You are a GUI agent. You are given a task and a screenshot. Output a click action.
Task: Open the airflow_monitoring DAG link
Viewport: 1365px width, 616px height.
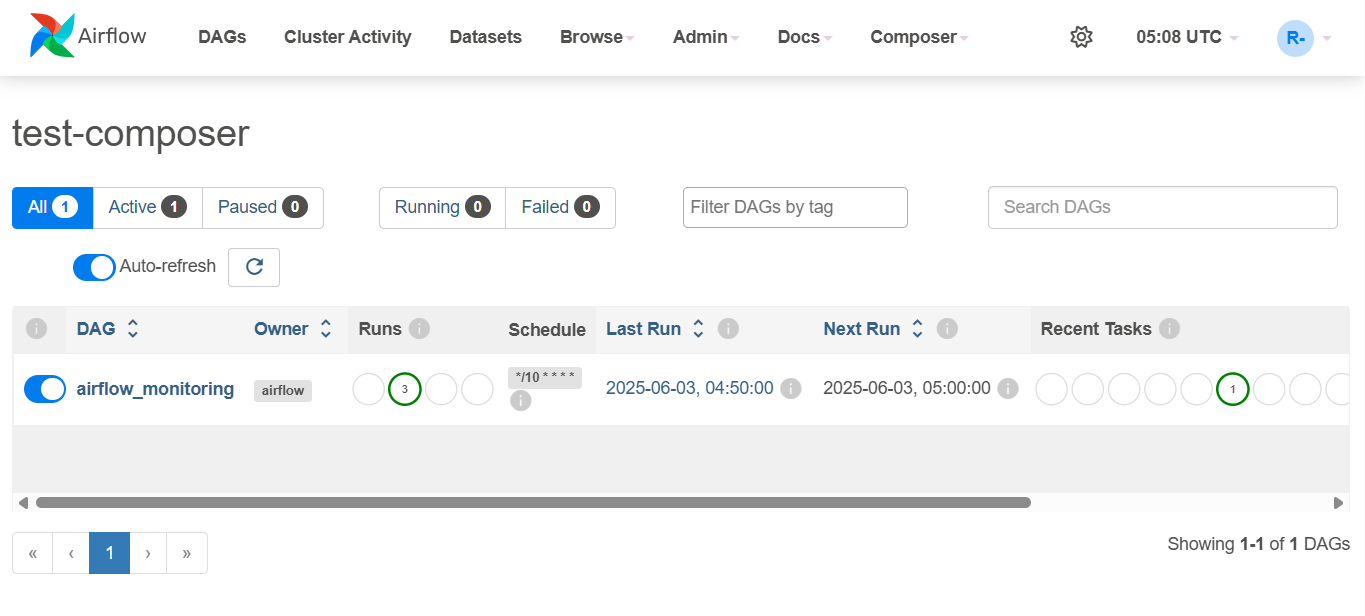pyautogui.click(x=155, y=389)
